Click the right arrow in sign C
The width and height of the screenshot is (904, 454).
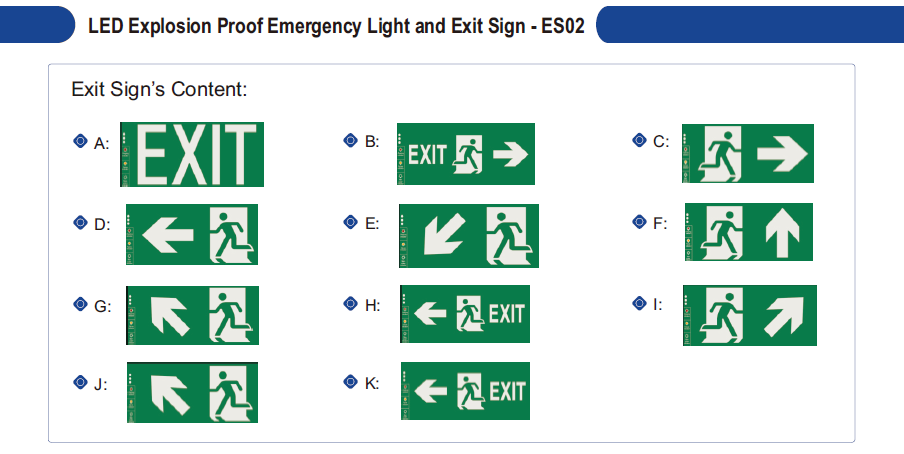(x=782, y=153)
